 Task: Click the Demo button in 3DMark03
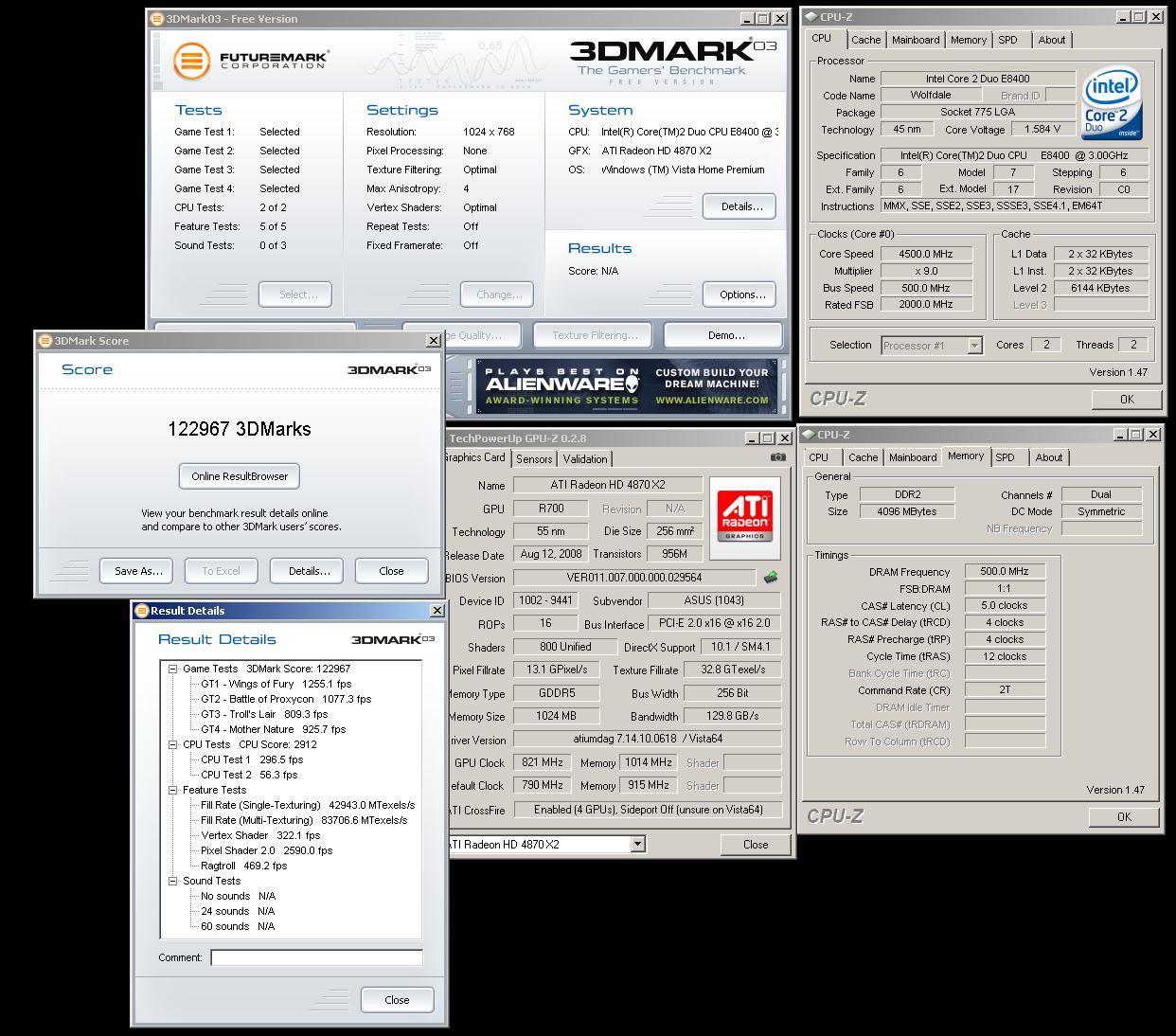click(x=725, y=335)
